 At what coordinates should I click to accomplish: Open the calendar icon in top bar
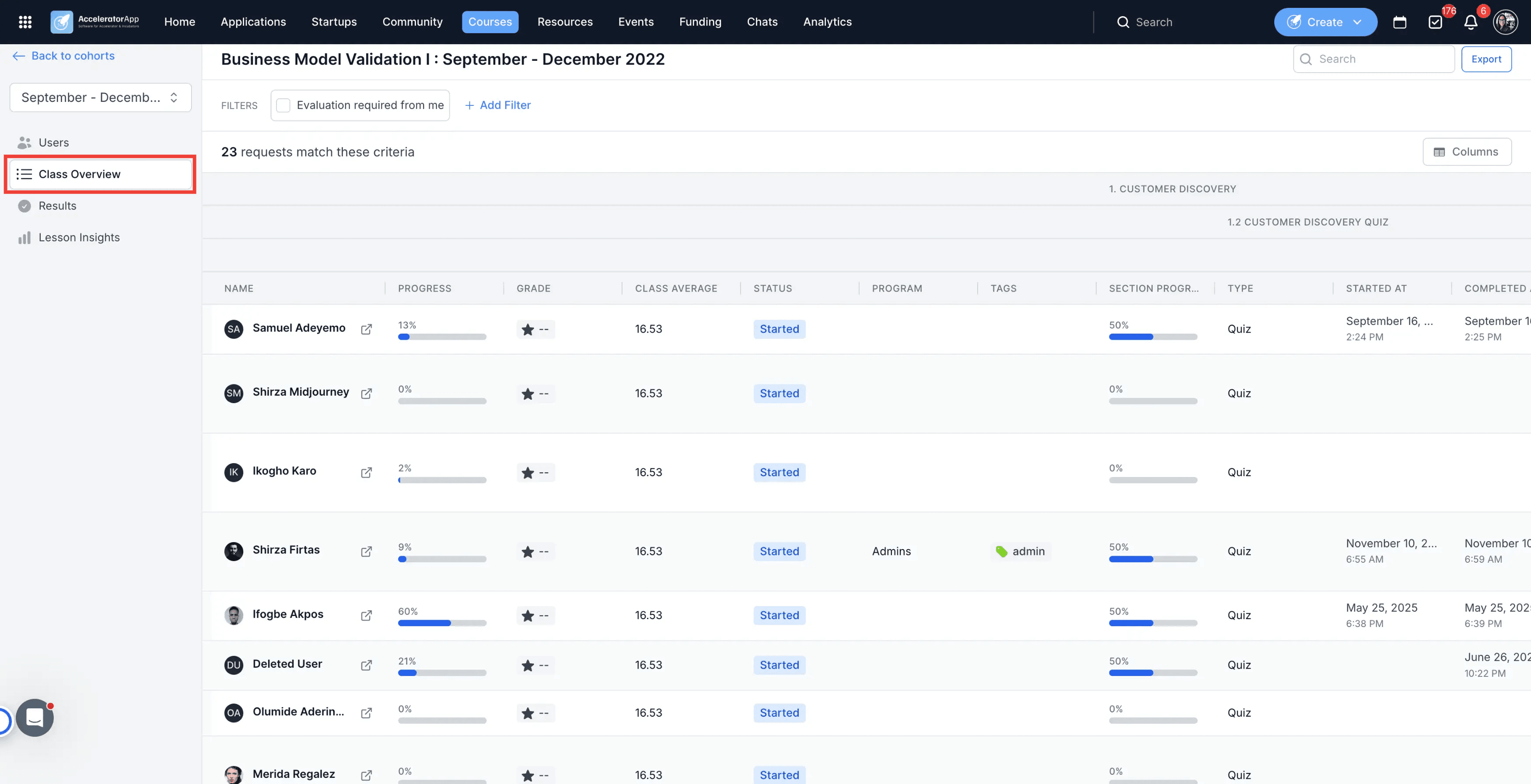click(x=1400, y=22)
